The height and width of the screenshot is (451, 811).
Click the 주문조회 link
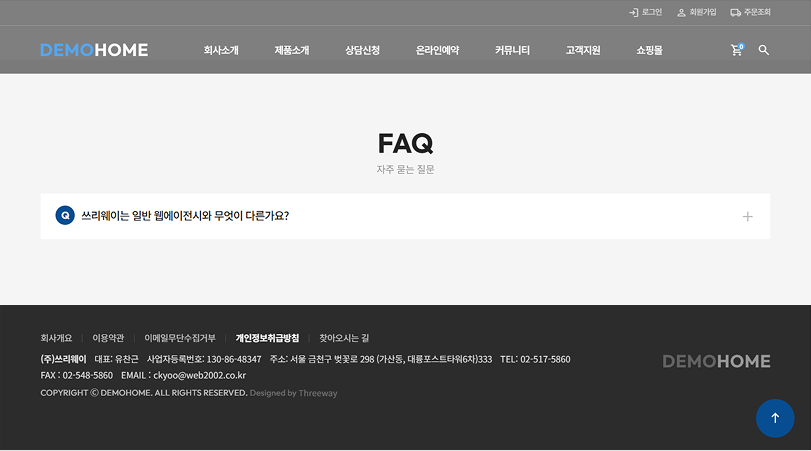coord(757,12)
